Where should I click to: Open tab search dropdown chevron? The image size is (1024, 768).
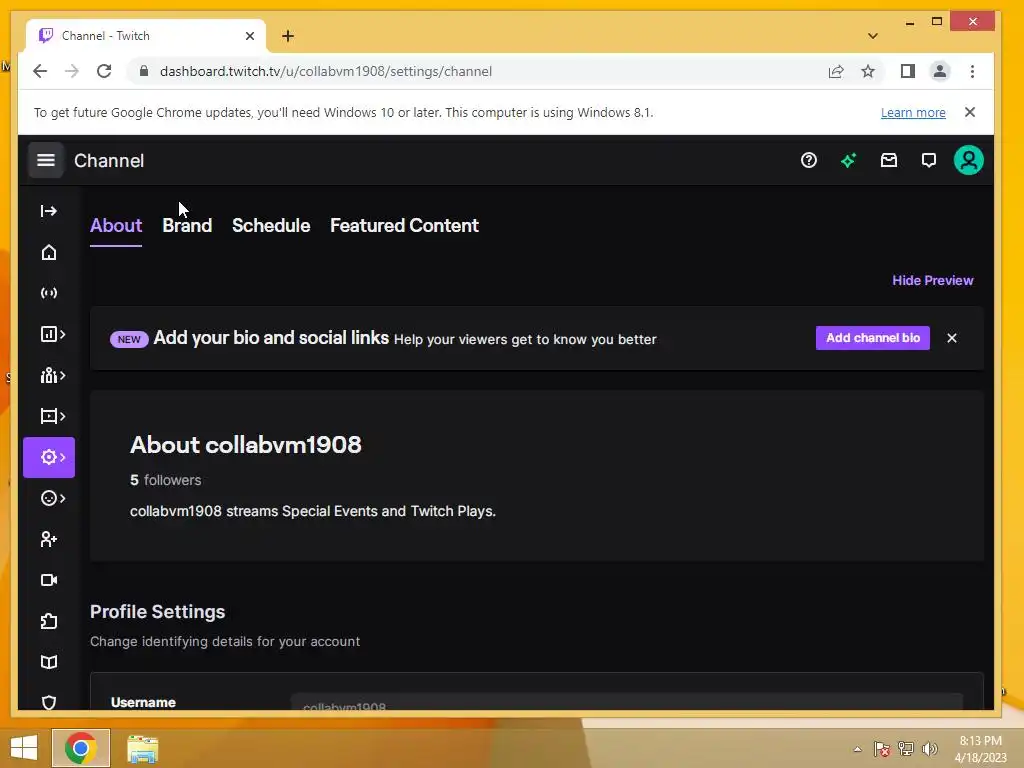[872, 36]
